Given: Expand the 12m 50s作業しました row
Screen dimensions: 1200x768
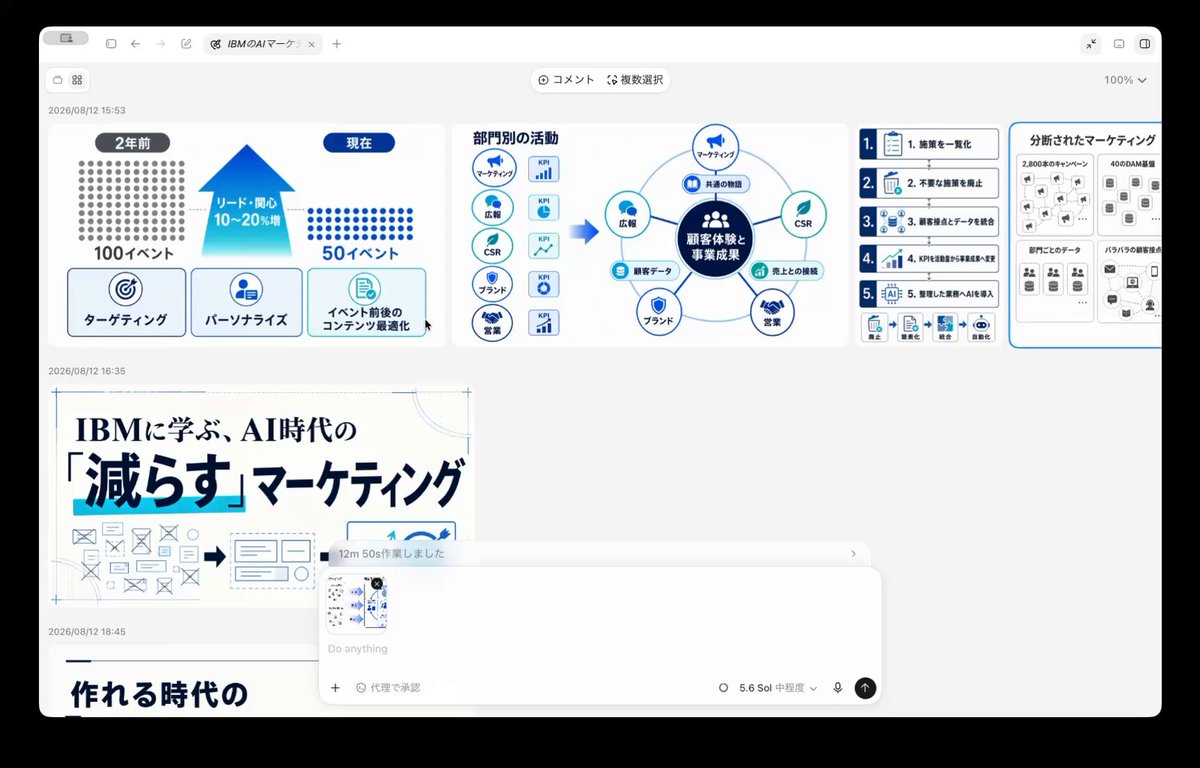Looking at the screenshot, I should click(x=600, y=553).
